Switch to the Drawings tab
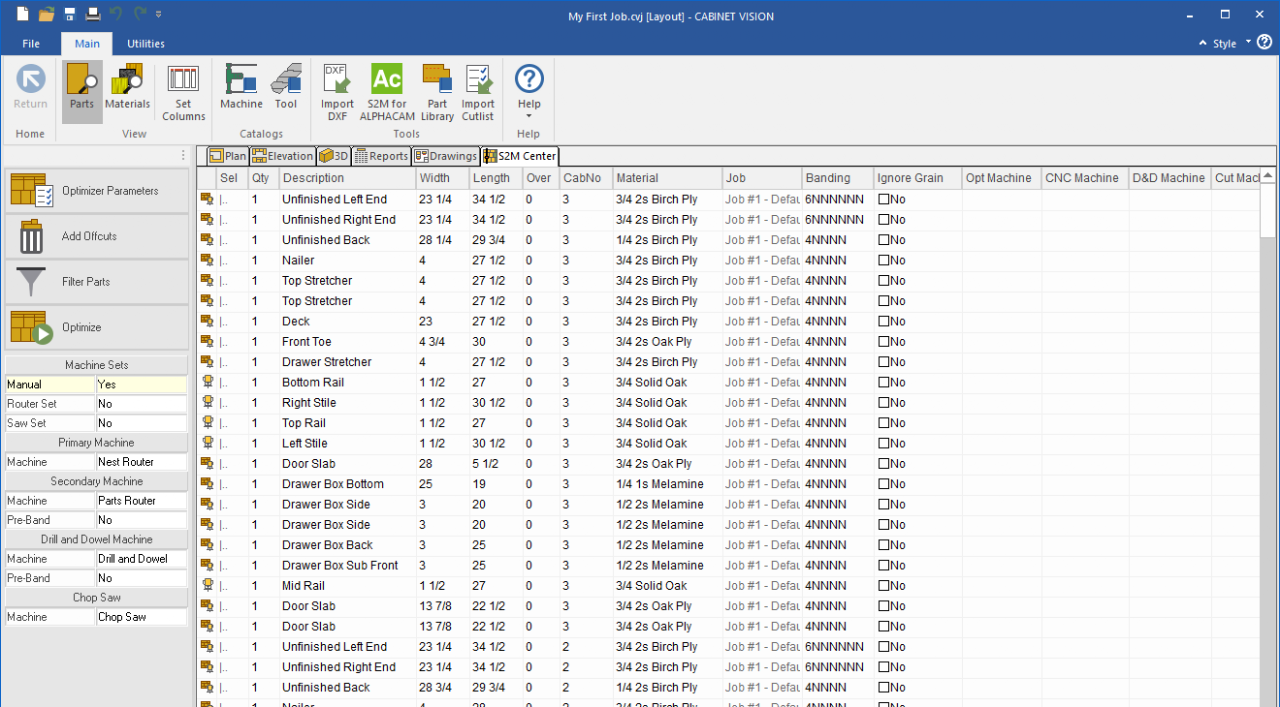 446,156
